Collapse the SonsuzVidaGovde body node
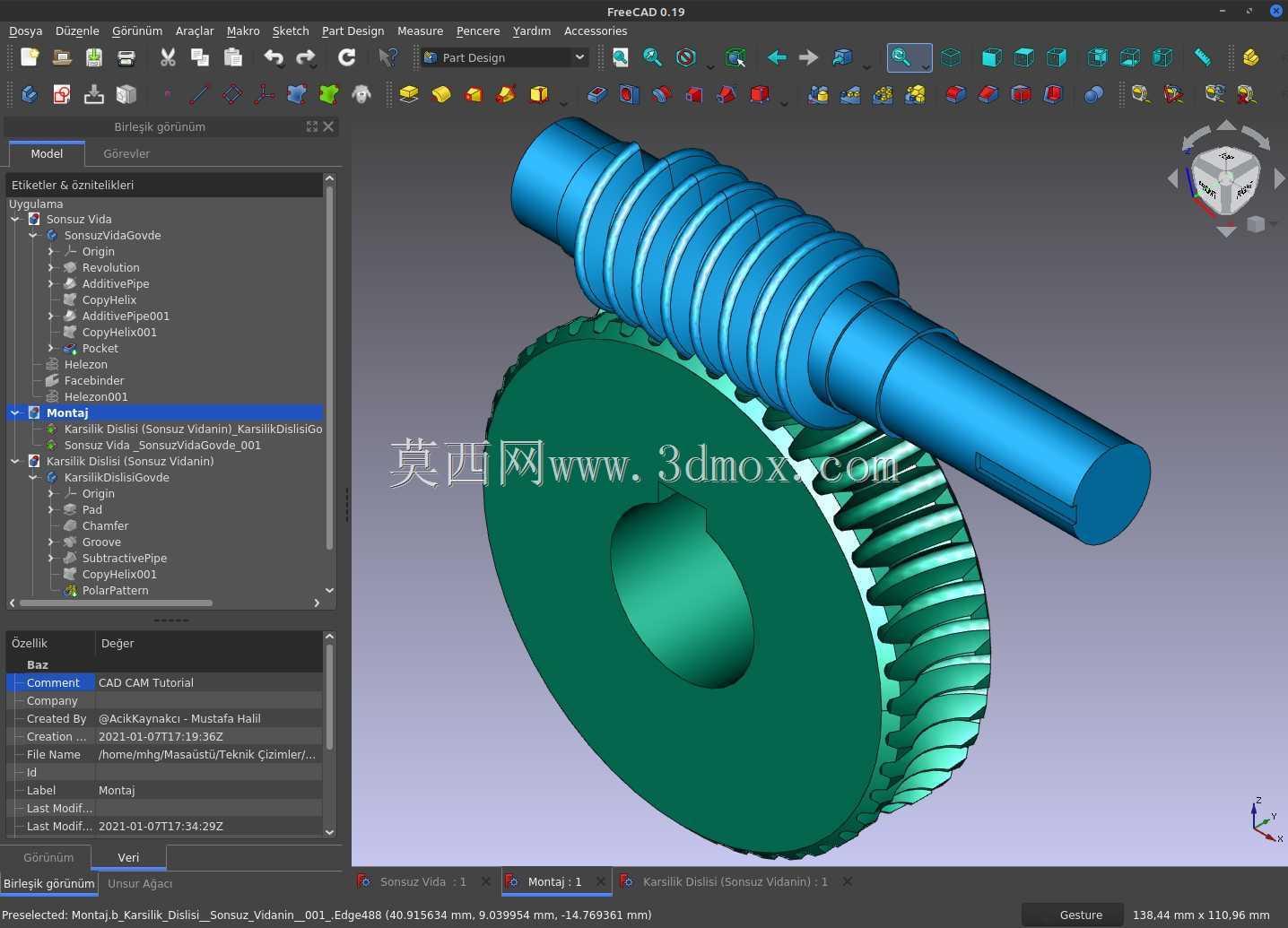The height and width of the screenshot is (928, 1288). [x=33, y=235]
